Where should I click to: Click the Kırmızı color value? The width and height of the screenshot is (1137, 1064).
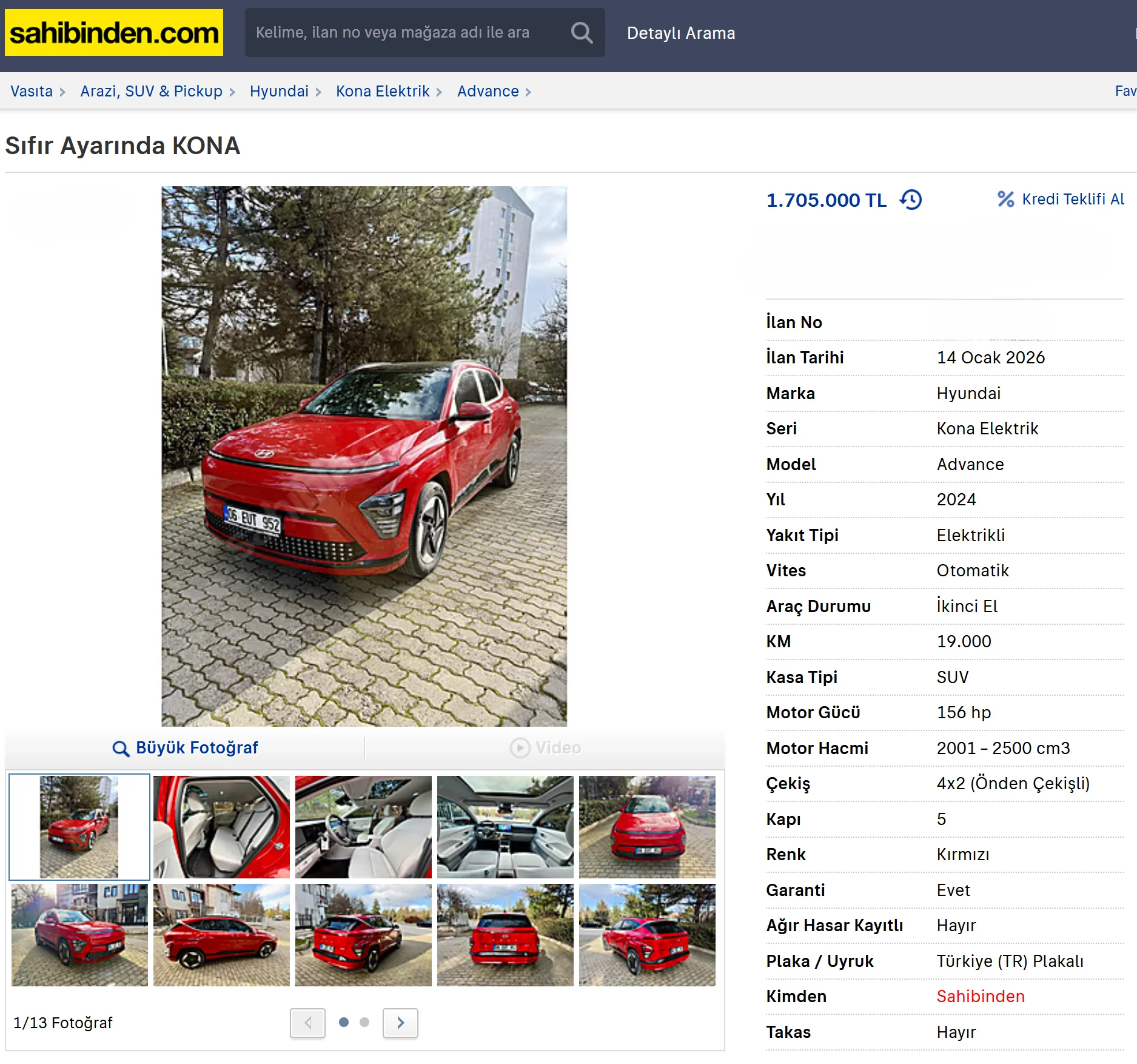pyautogui.click(x=963, y=855)
